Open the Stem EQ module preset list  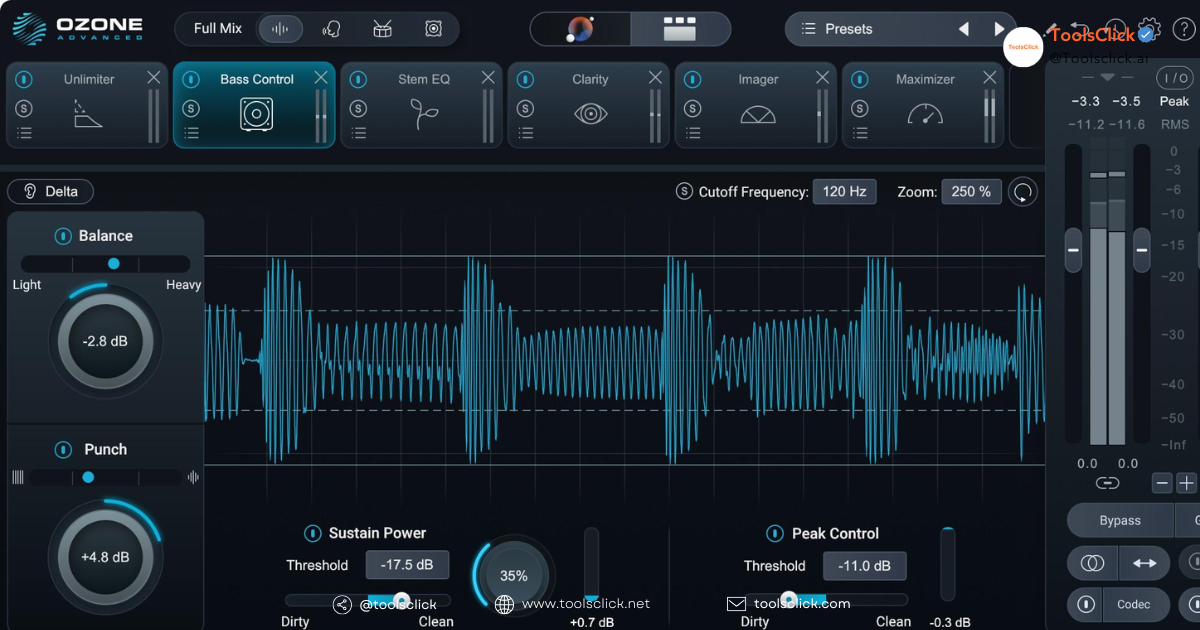[x=358, y=132]
